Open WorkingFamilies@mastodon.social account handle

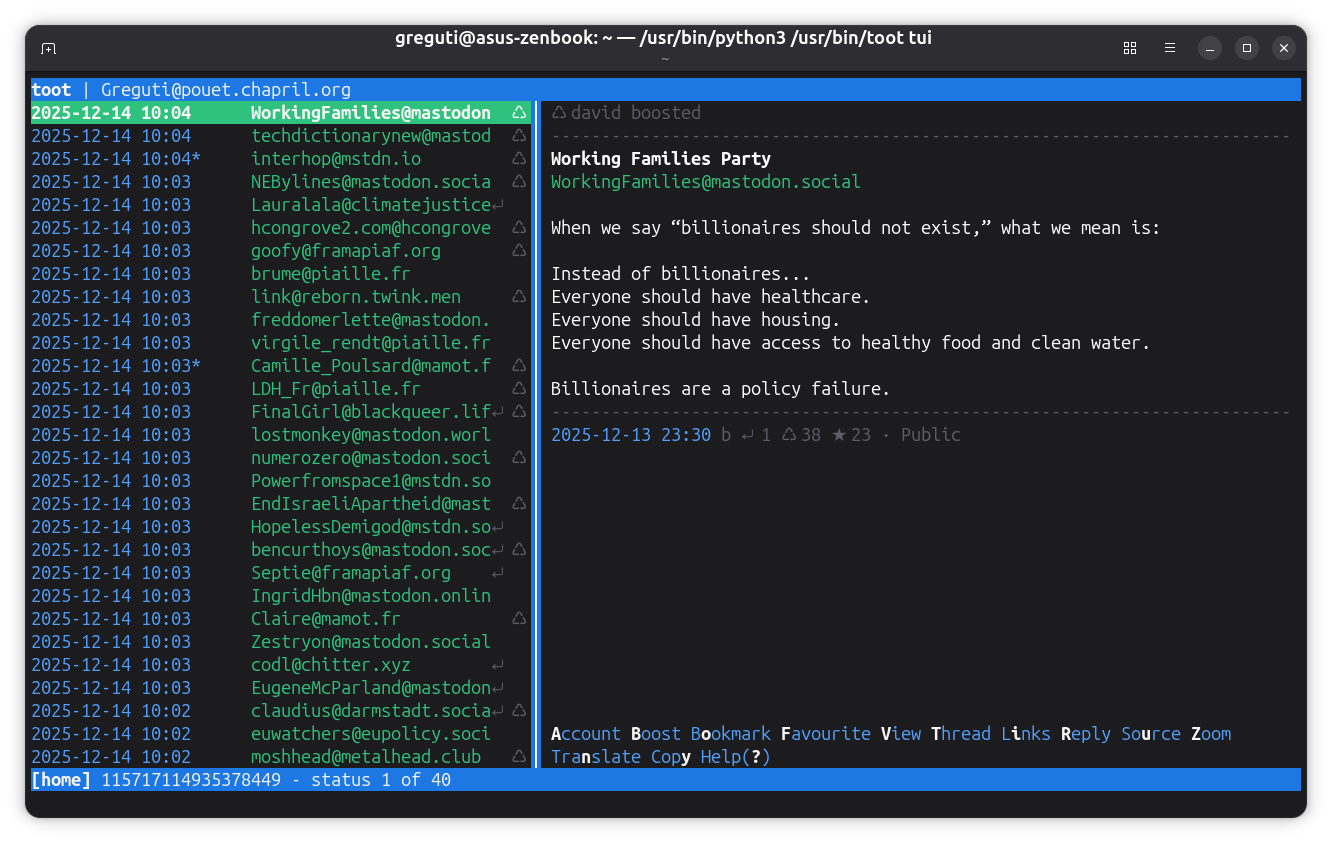(705, 182)
